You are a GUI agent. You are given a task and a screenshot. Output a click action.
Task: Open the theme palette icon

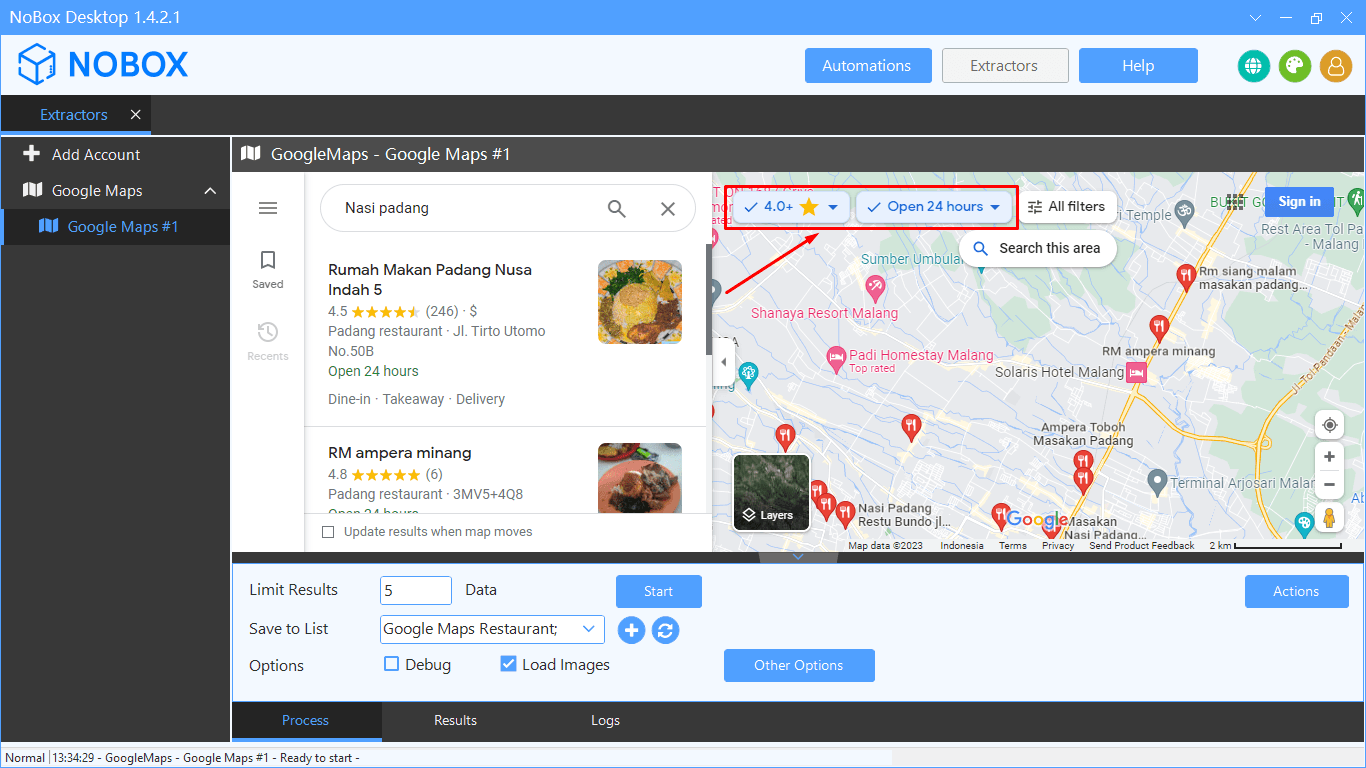(x=1294, y=66)
